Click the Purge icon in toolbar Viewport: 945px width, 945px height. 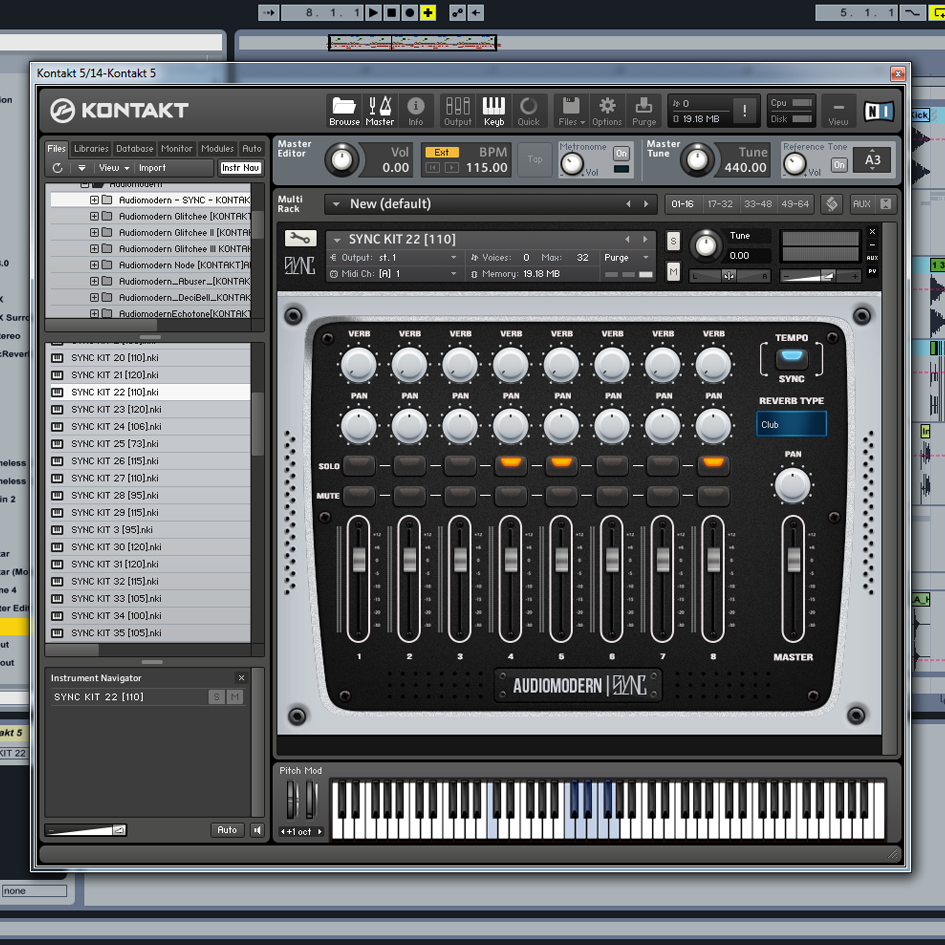pos(644,111)
